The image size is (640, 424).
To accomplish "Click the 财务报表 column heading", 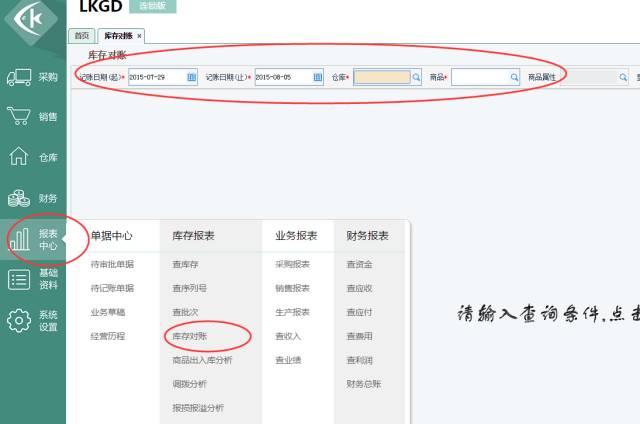I will (x=367, y=235).
